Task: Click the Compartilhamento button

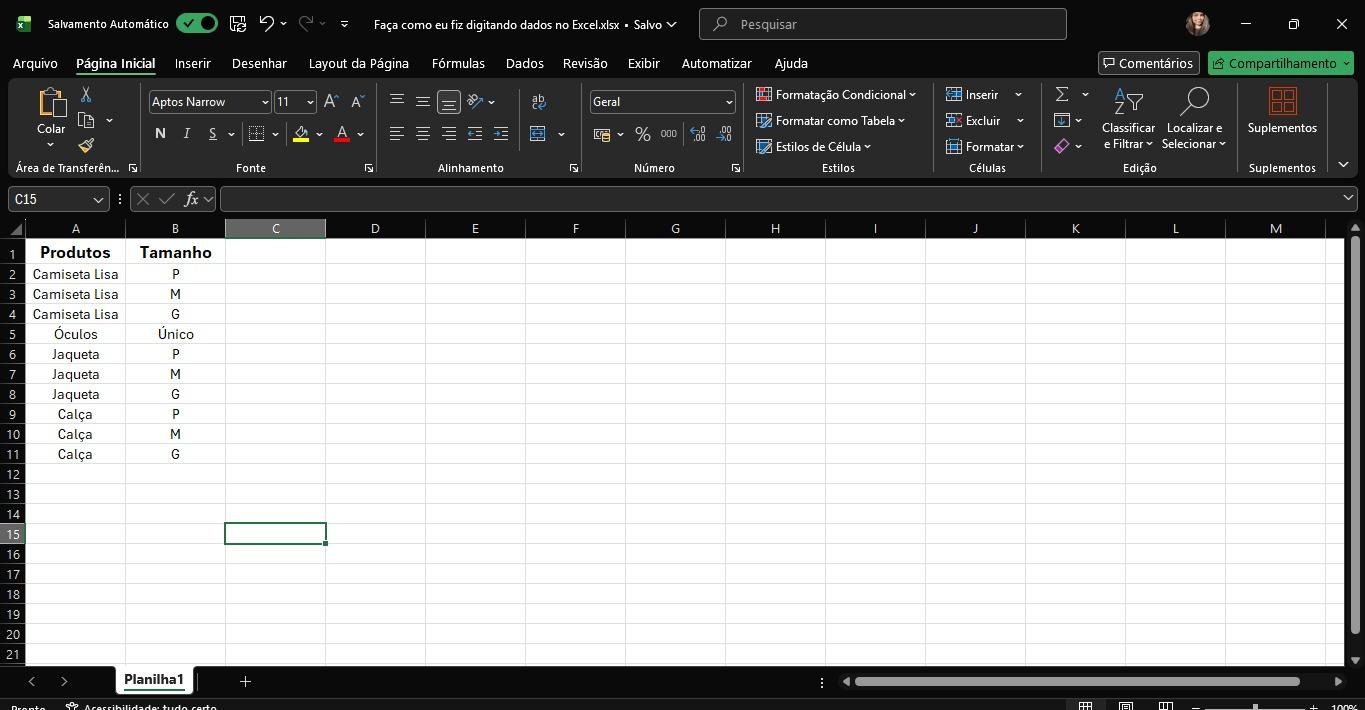Action: point(1281,63)
